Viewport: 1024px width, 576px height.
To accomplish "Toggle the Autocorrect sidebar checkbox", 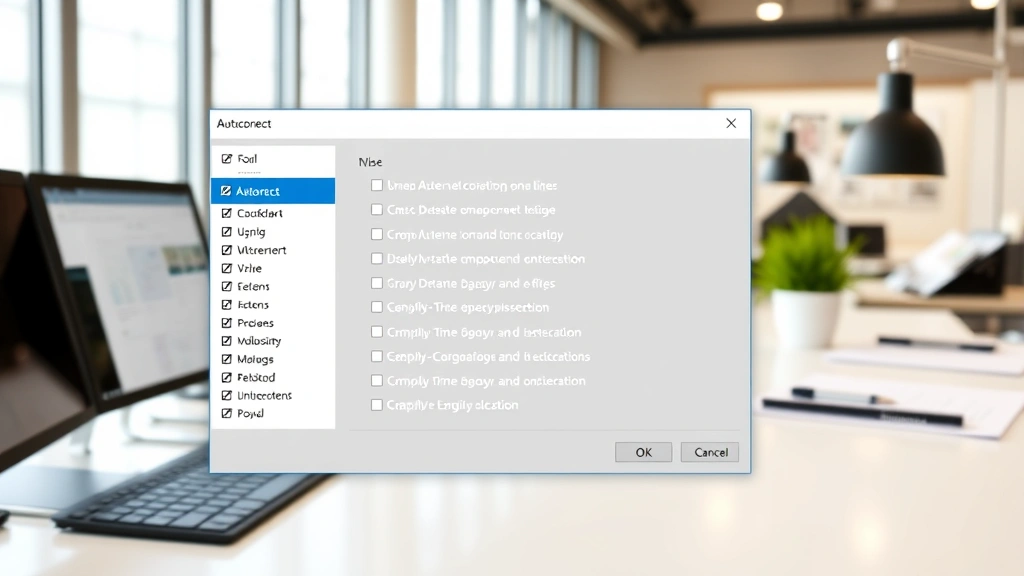I will pyautogui.click(x=227, y=191).
